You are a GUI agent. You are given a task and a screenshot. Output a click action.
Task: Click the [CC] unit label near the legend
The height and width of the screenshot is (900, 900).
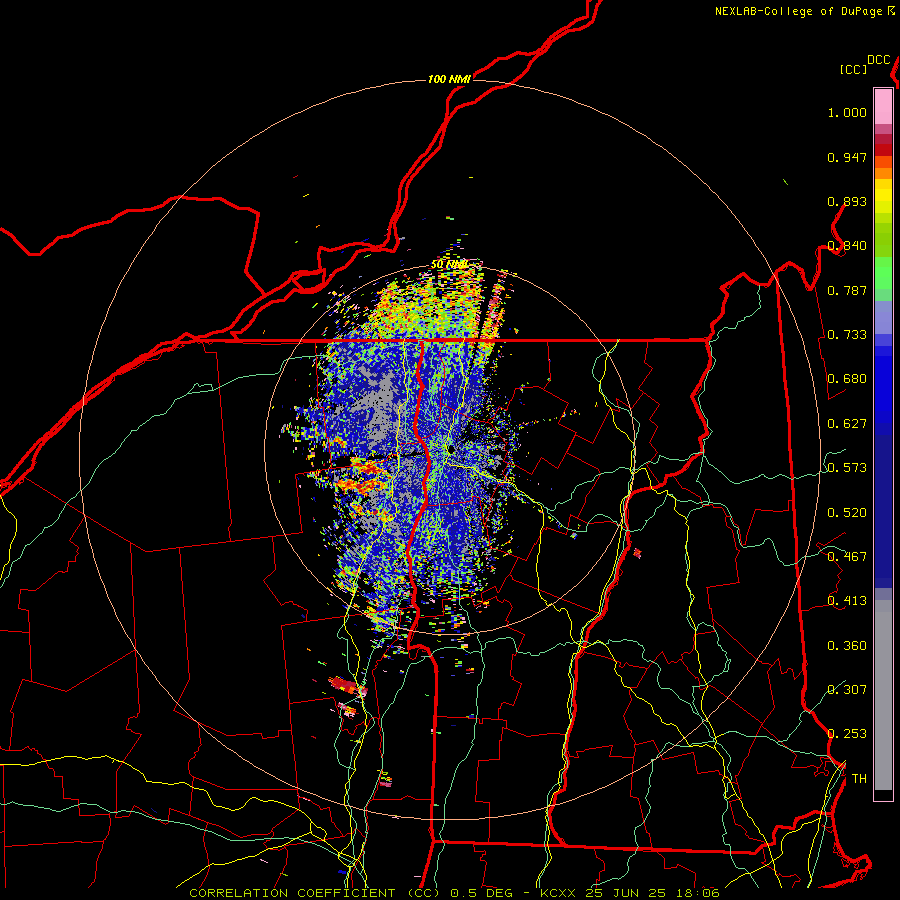(x=854, y=69)
